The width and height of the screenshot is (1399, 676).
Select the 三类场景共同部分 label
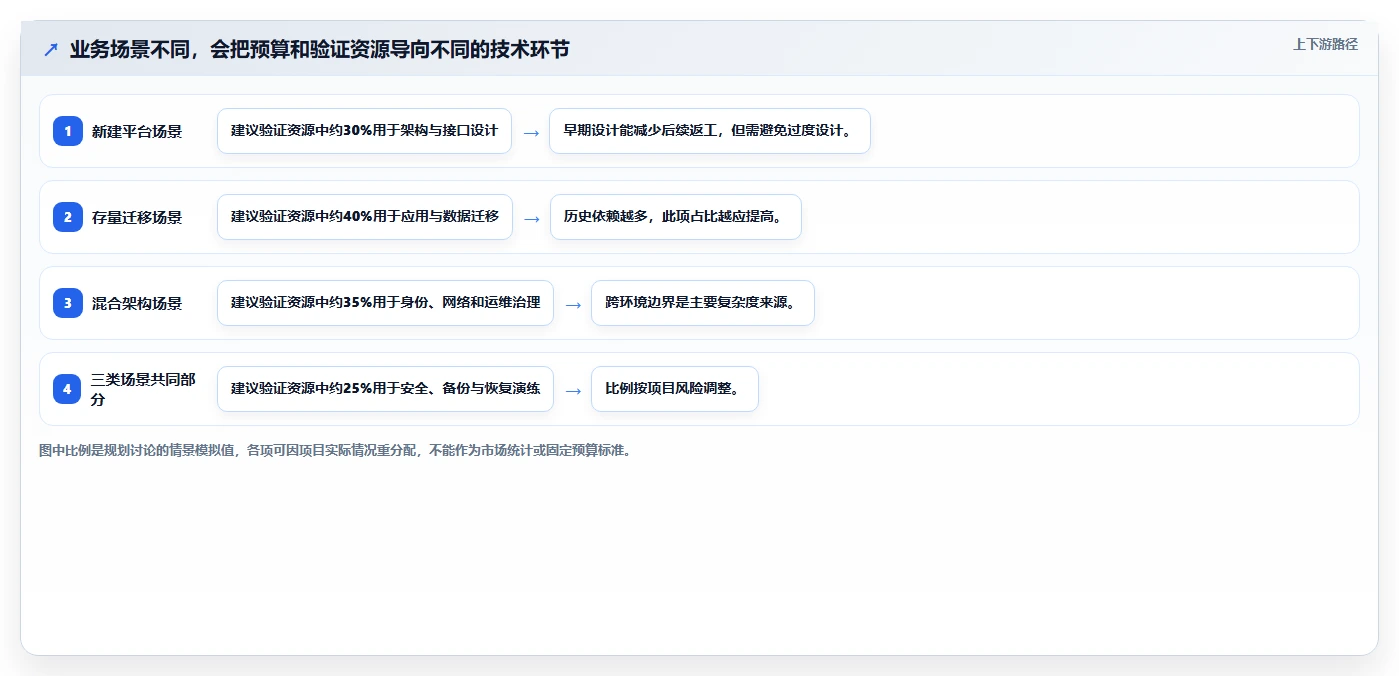coord(143,389)
